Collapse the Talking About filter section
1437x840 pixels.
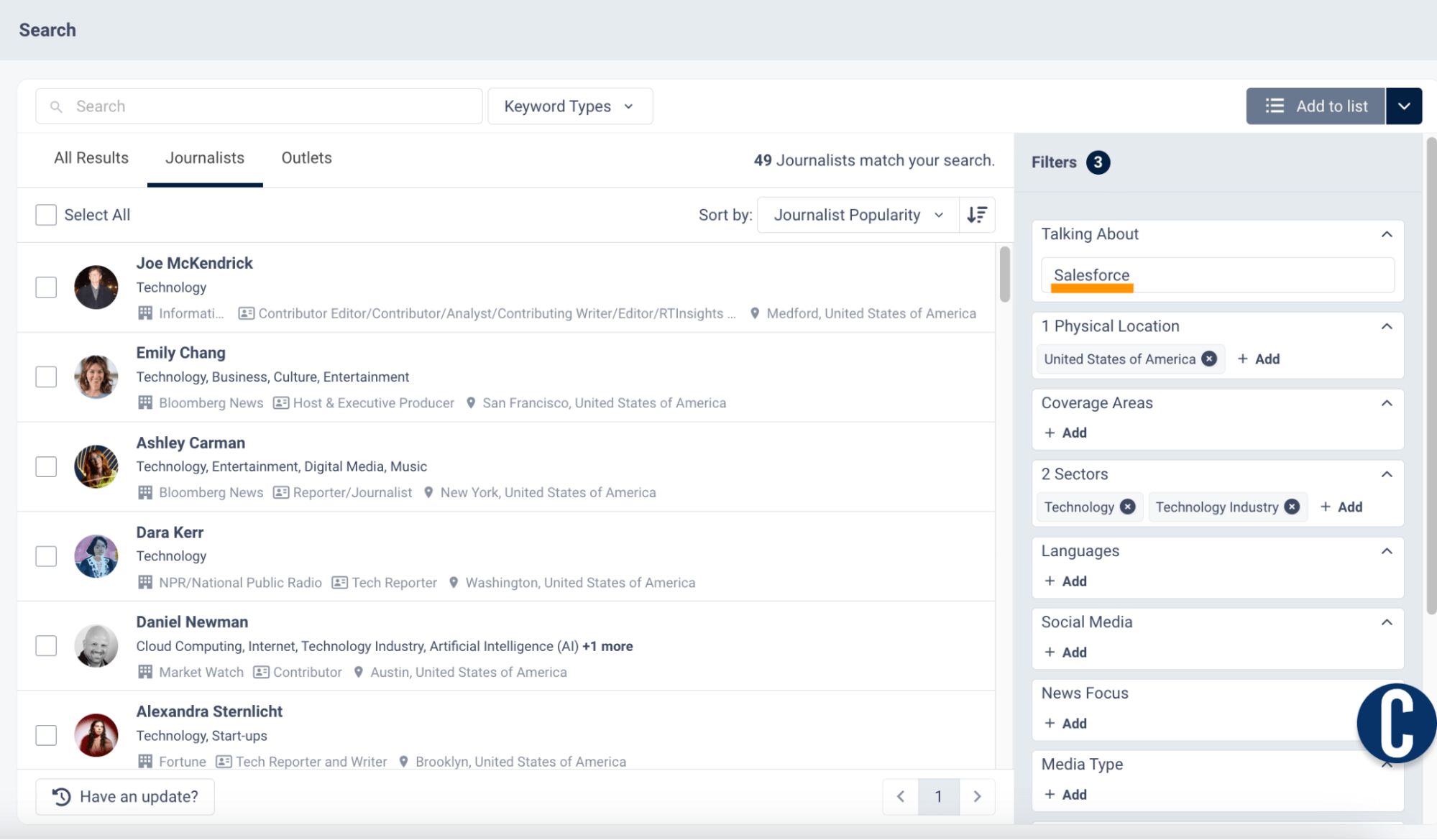pyautogui.click(x=1387, y=234)
